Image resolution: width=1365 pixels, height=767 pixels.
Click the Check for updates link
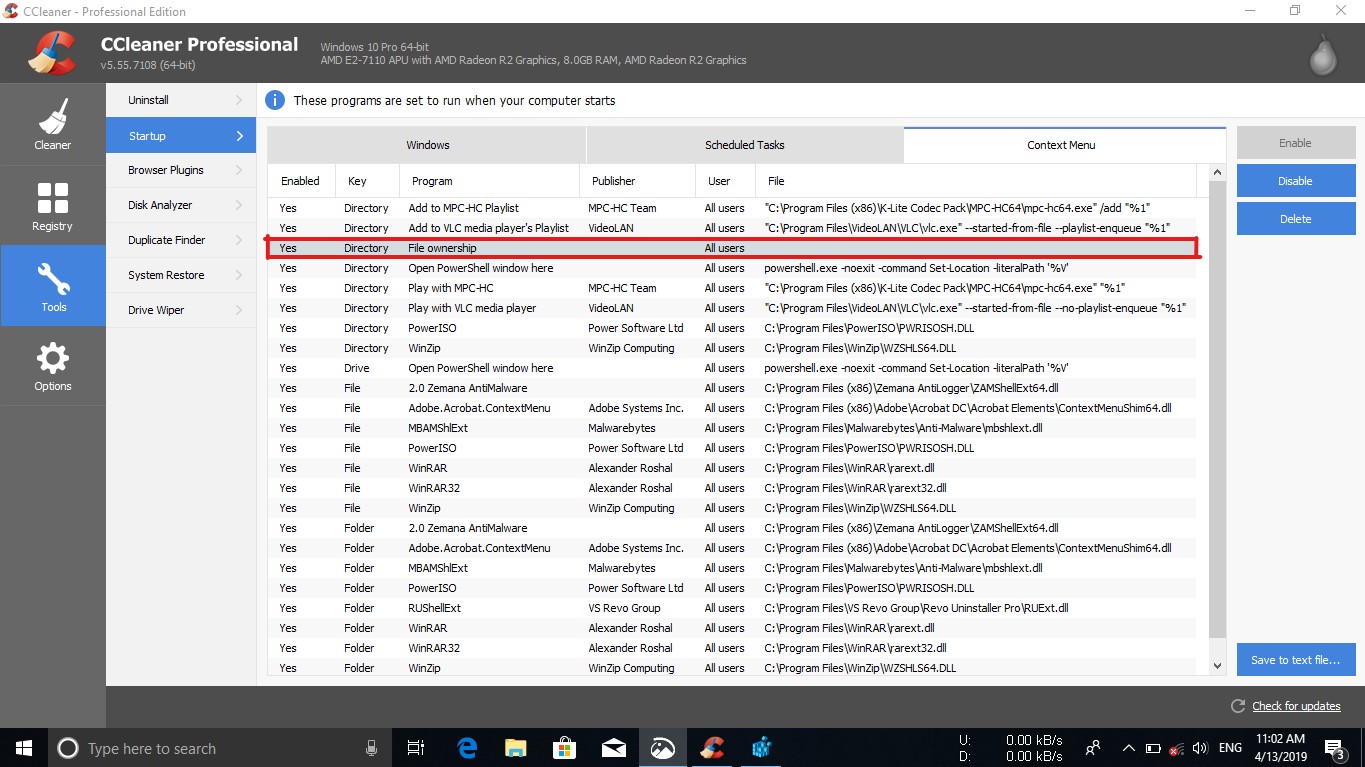[x=1296, y=706]
